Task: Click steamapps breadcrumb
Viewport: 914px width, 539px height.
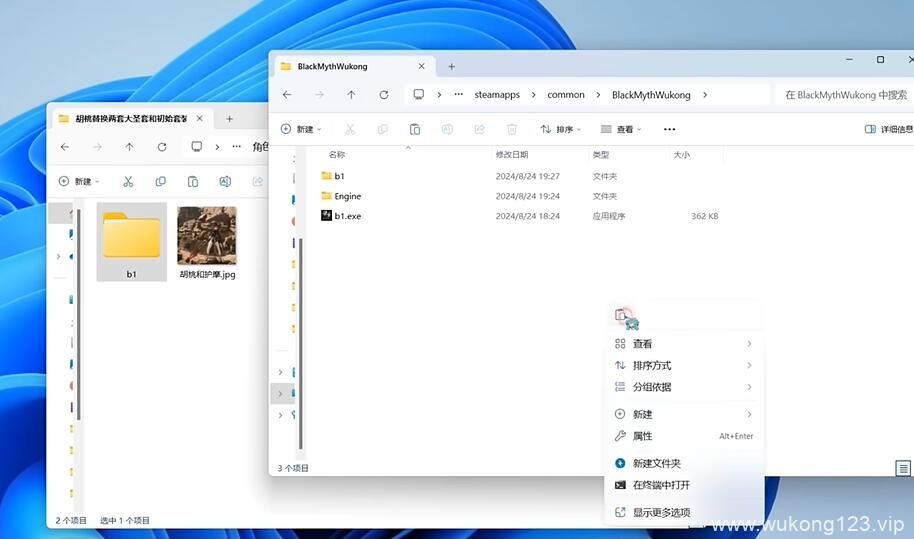Action: tap(497, 94)
